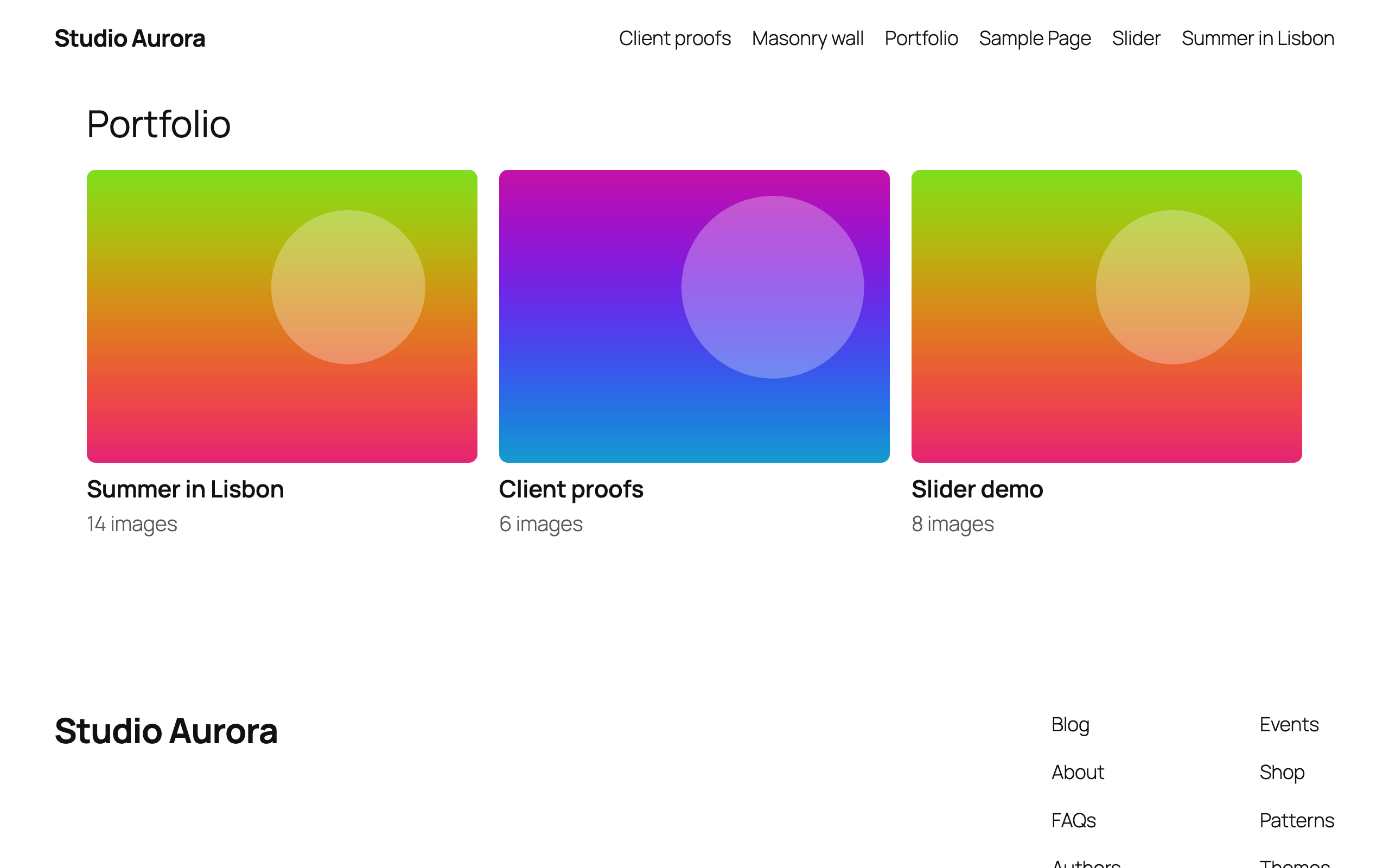The height and width of the screenshot is (868, 1389).
Task: Open the Studio Aurora header site title
Action: click(x=130, y=39)
